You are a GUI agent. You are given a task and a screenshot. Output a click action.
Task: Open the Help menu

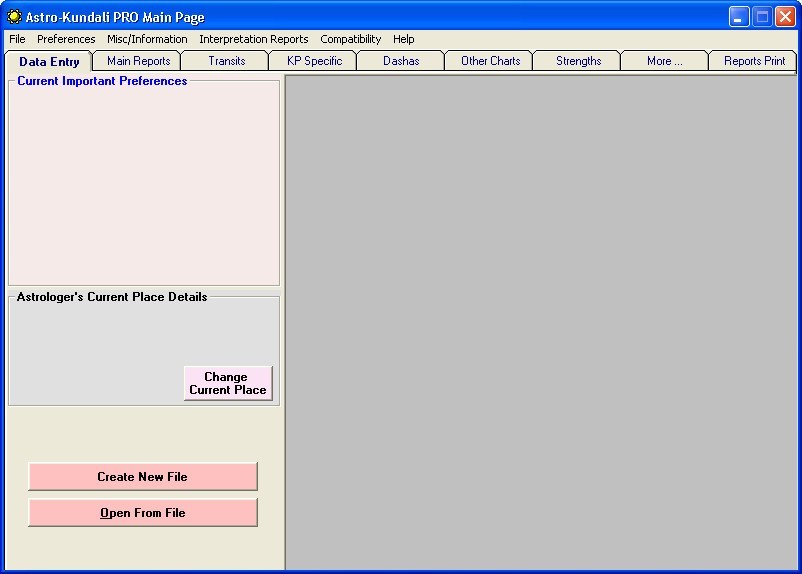[404, 39]
